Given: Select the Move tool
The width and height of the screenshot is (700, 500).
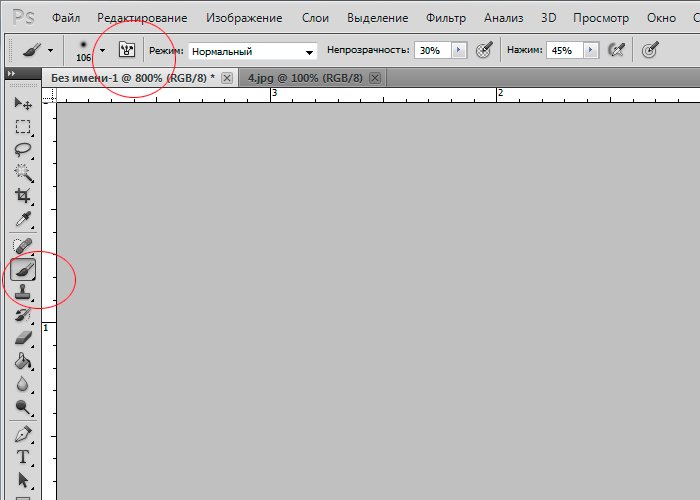Looking at the screenshot, I should [23, 104].
